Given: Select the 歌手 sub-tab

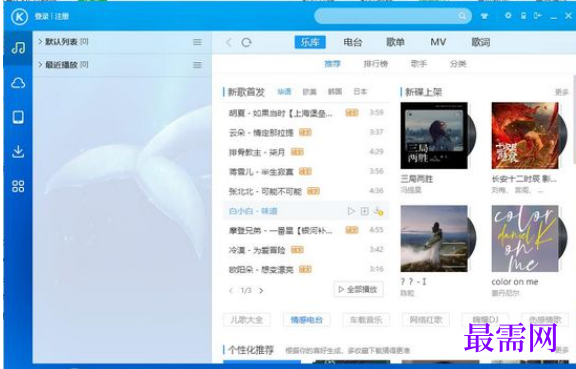Looking at the screenshot, I should click(419, 64).
